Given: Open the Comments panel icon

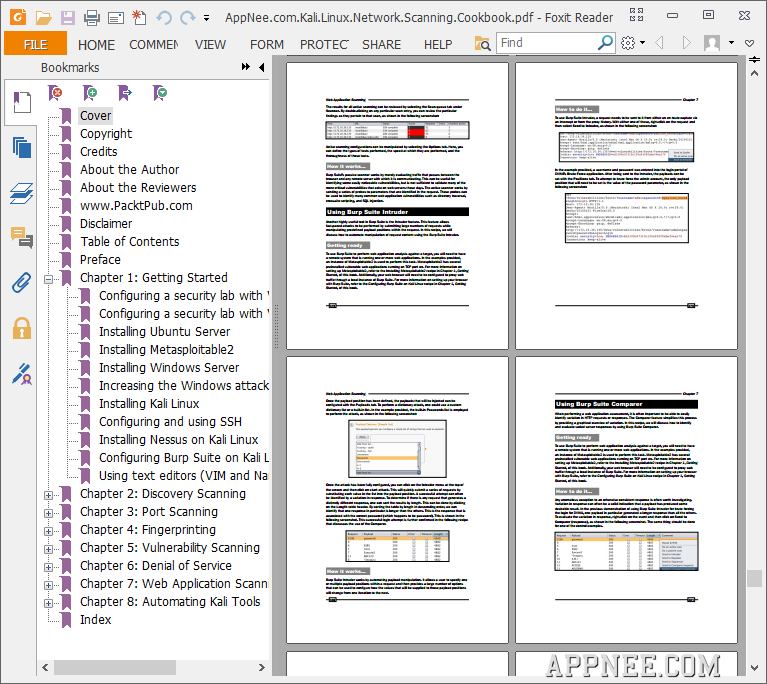Looking at the screenshot, I should pyautogui.click(x=22, y=237).
